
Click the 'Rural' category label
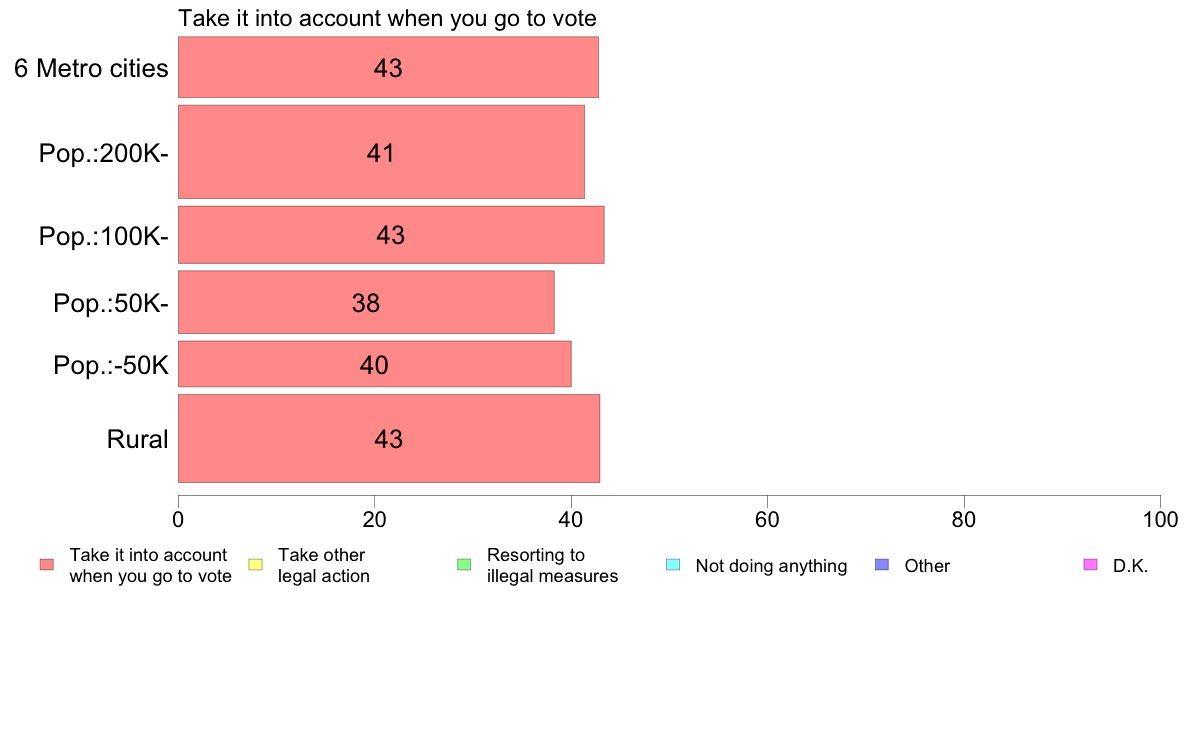coord(137,439)
